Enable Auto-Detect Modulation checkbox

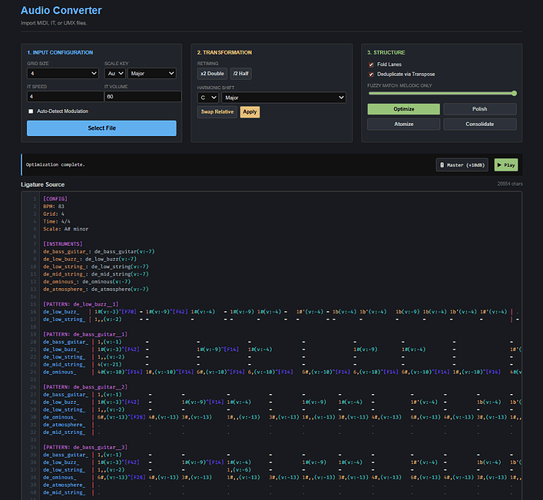(31, 111)
